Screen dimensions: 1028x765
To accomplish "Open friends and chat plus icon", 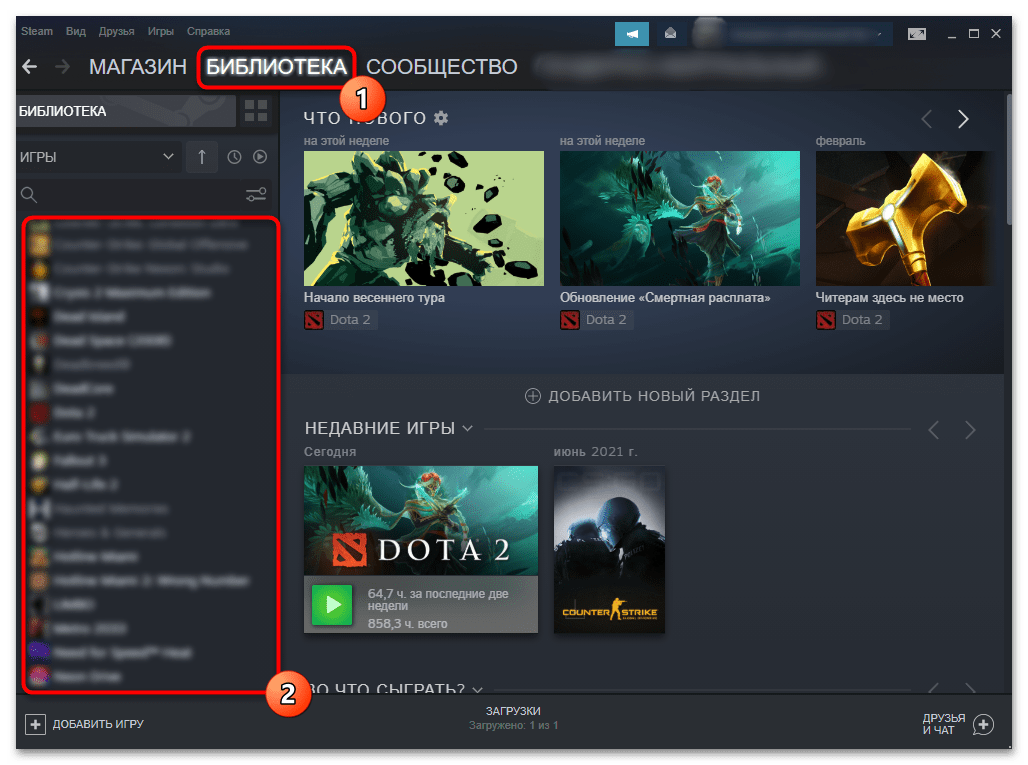I will tap(983, 724).
